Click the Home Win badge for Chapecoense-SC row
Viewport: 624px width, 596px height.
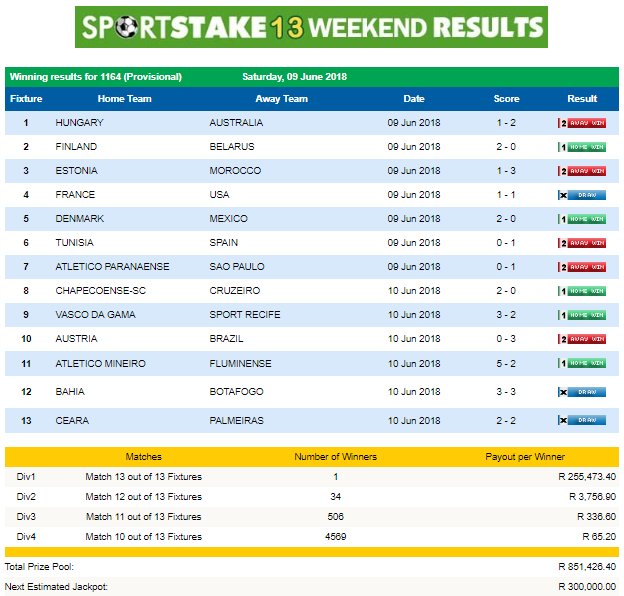pos(582,291)
